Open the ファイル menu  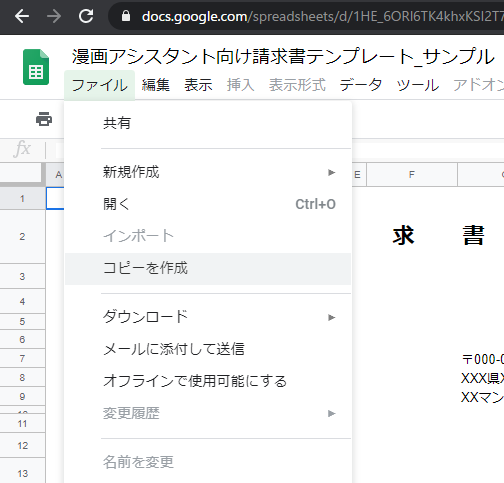tap(99, 85)
